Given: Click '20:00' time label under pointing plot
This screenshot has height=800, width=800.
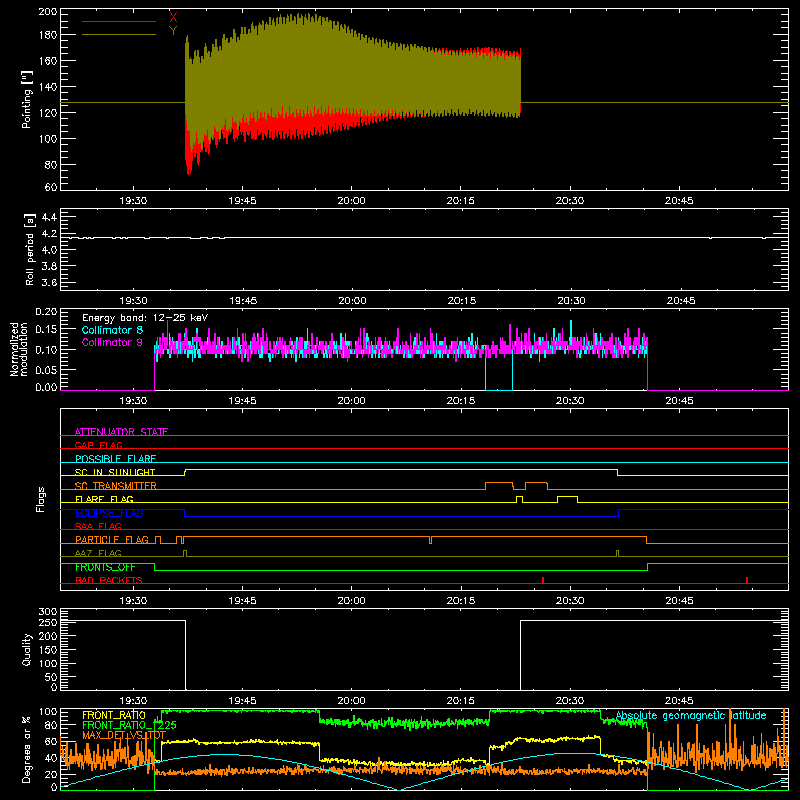Looking at the screenshot, I should coord(352,201).
